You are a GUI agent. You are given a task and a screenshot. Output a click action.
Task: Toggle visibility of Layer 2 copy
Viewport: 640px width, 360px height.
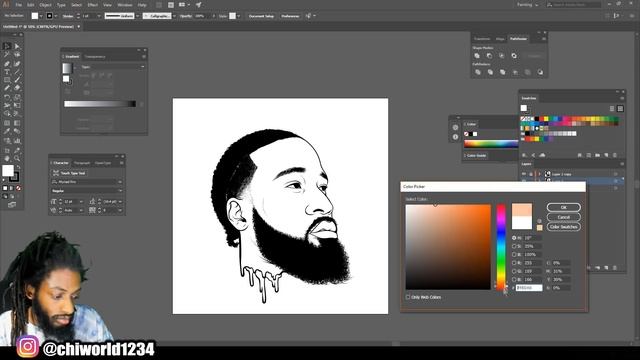click(524, 174)
